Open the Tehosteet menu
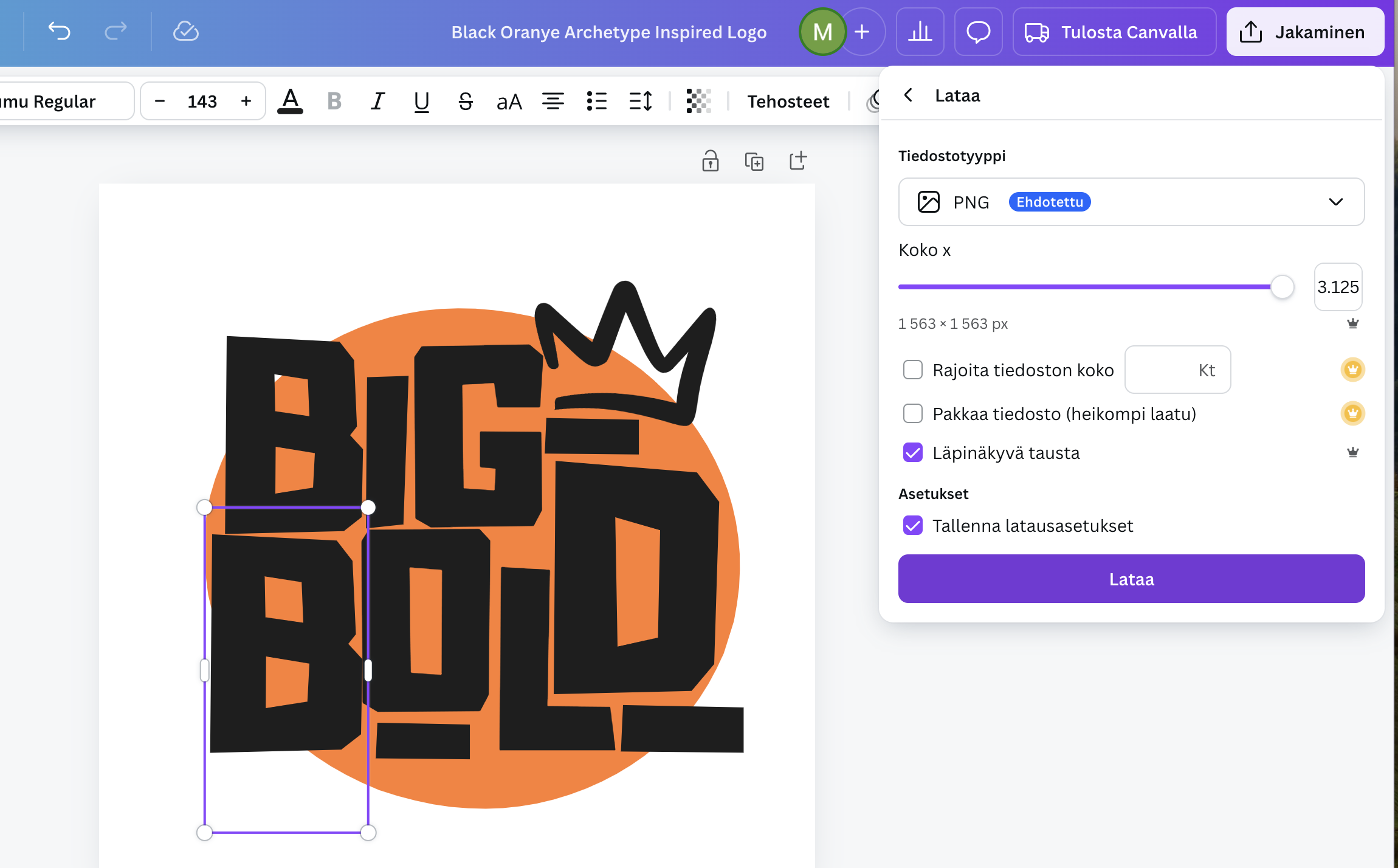This screenshot has height=868, width=1398. [x=788, y=101]
